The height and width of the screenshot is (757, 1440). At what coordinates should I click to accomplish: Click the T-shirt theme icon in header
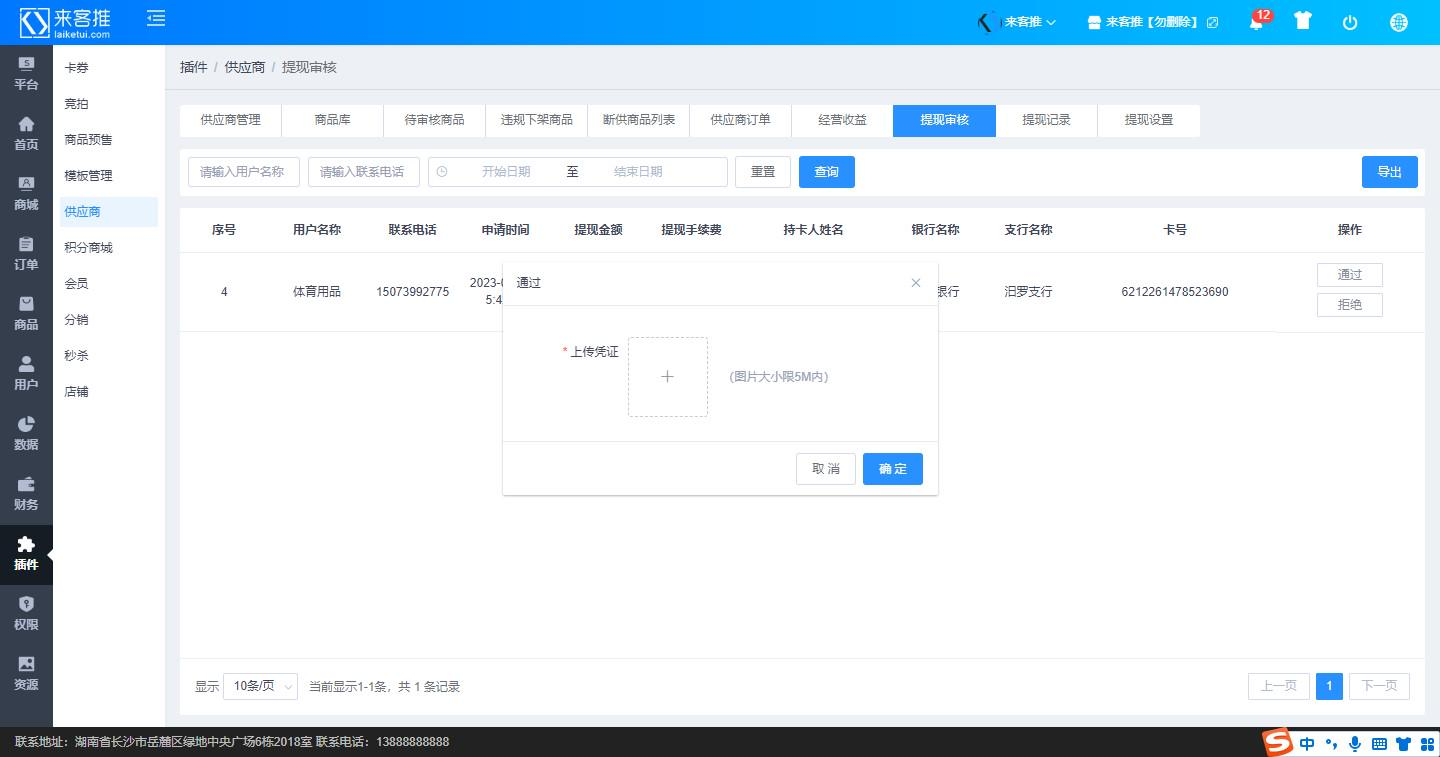(1302, 21)
